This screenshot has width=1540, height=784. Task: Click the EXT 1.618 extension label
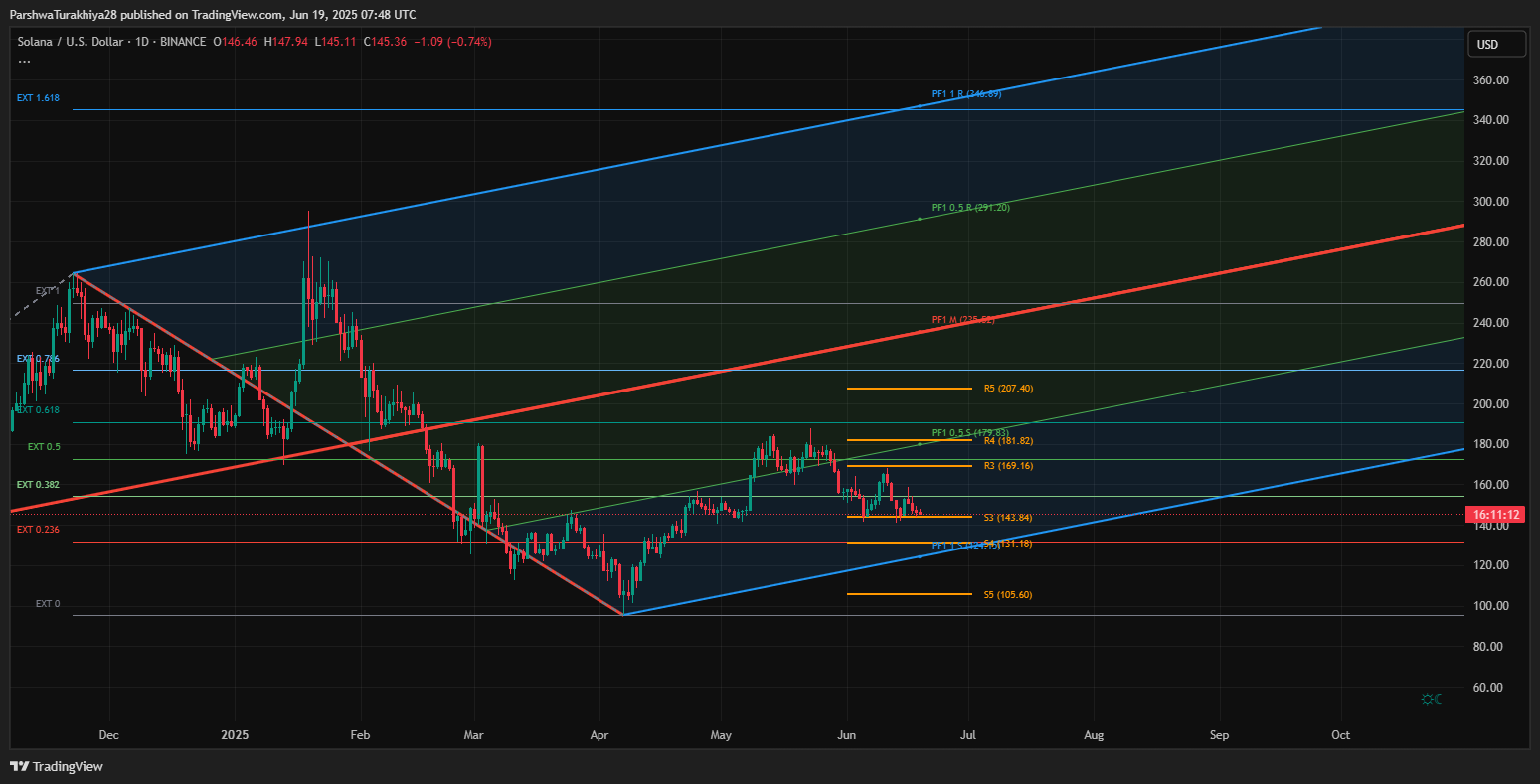[x=38, y=98]
